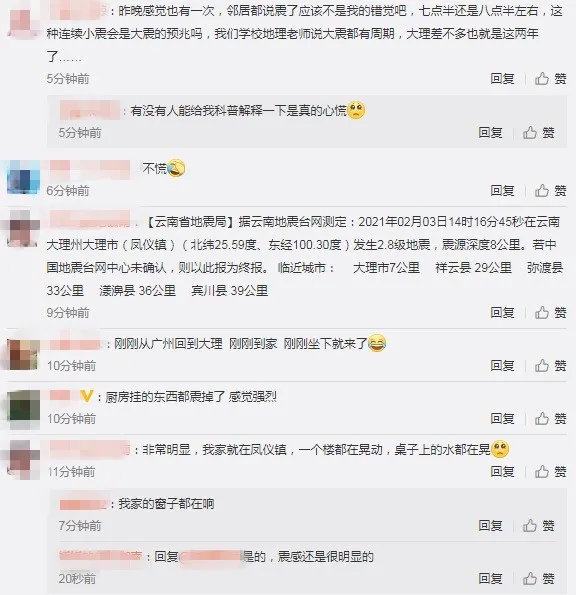Like the topmost comment posted 5分钟前

[551, 79]
